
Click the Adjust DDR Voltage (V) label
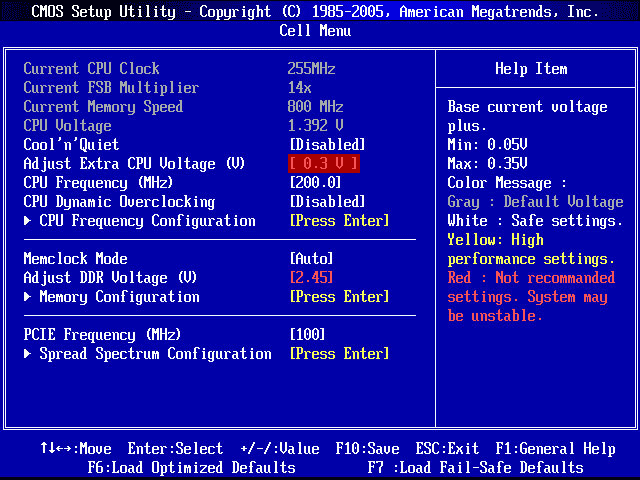point(110,278)
